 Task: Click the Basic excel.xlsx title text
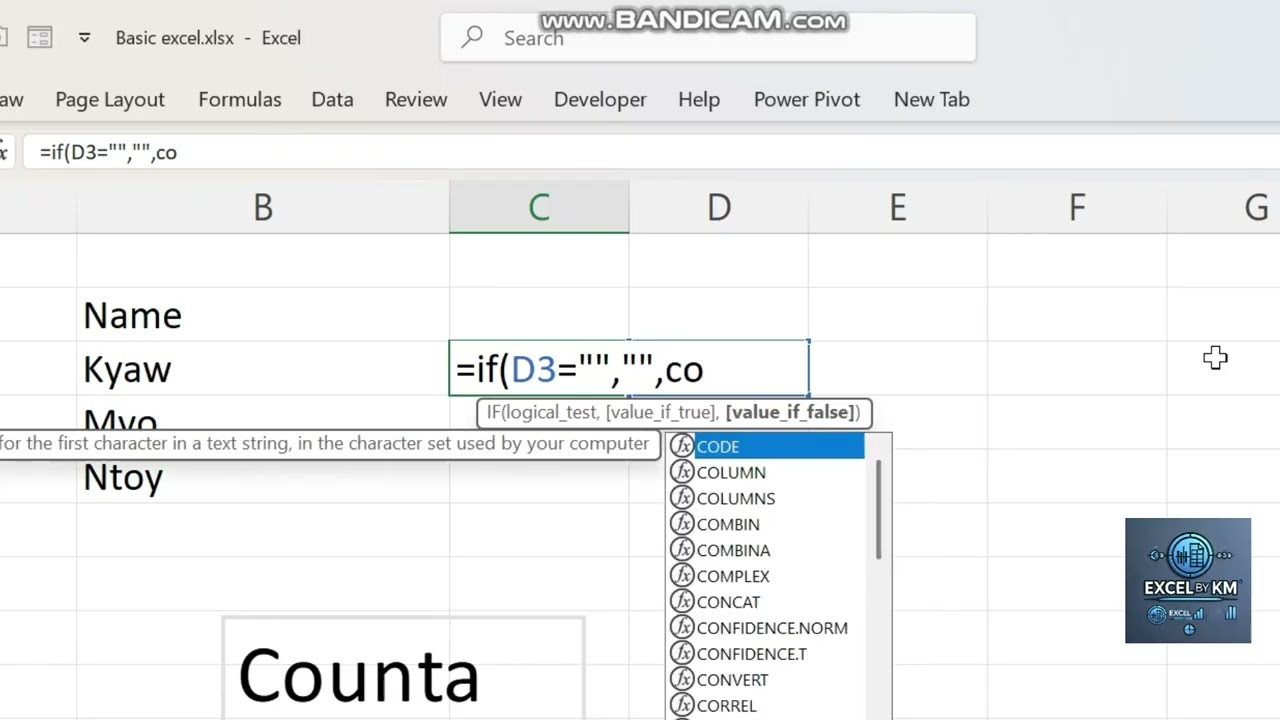[x=174, y=38]
